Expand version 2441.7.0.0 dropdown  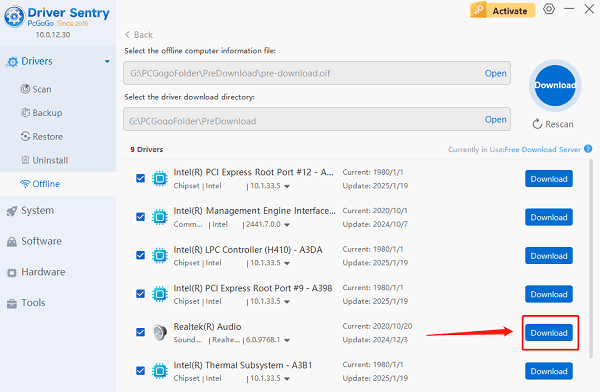click(287, 225)
